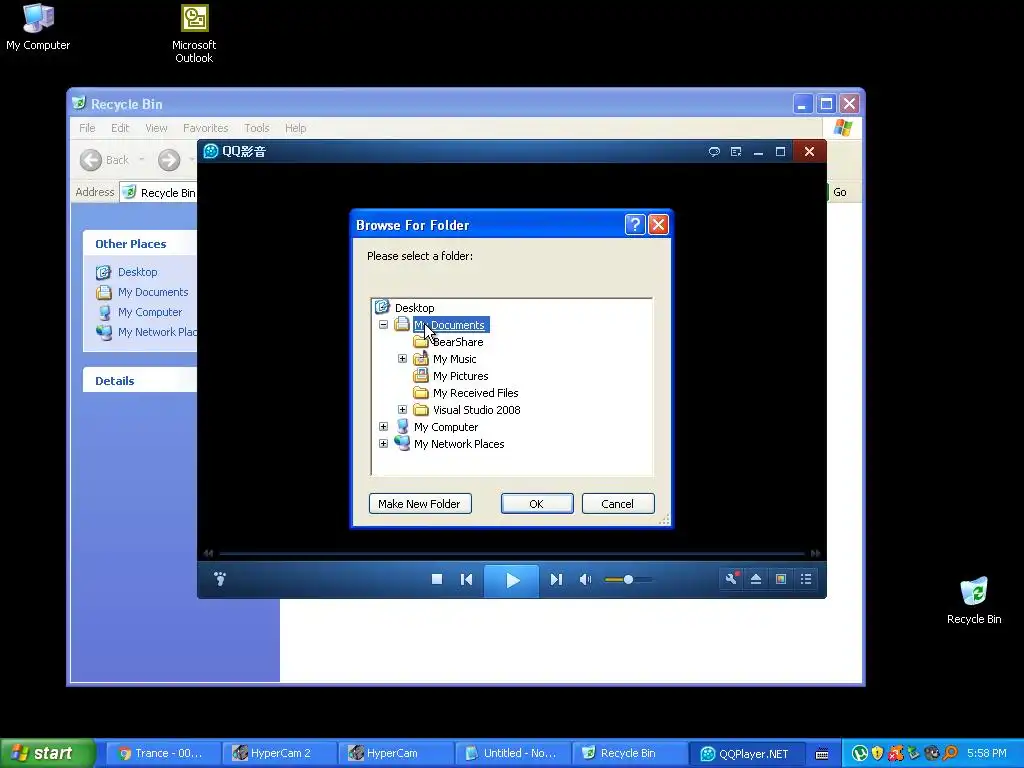Click the QQ Player seek bar
The height and width of the screenshot is (768, 1024).
click(x=511, y=553)
